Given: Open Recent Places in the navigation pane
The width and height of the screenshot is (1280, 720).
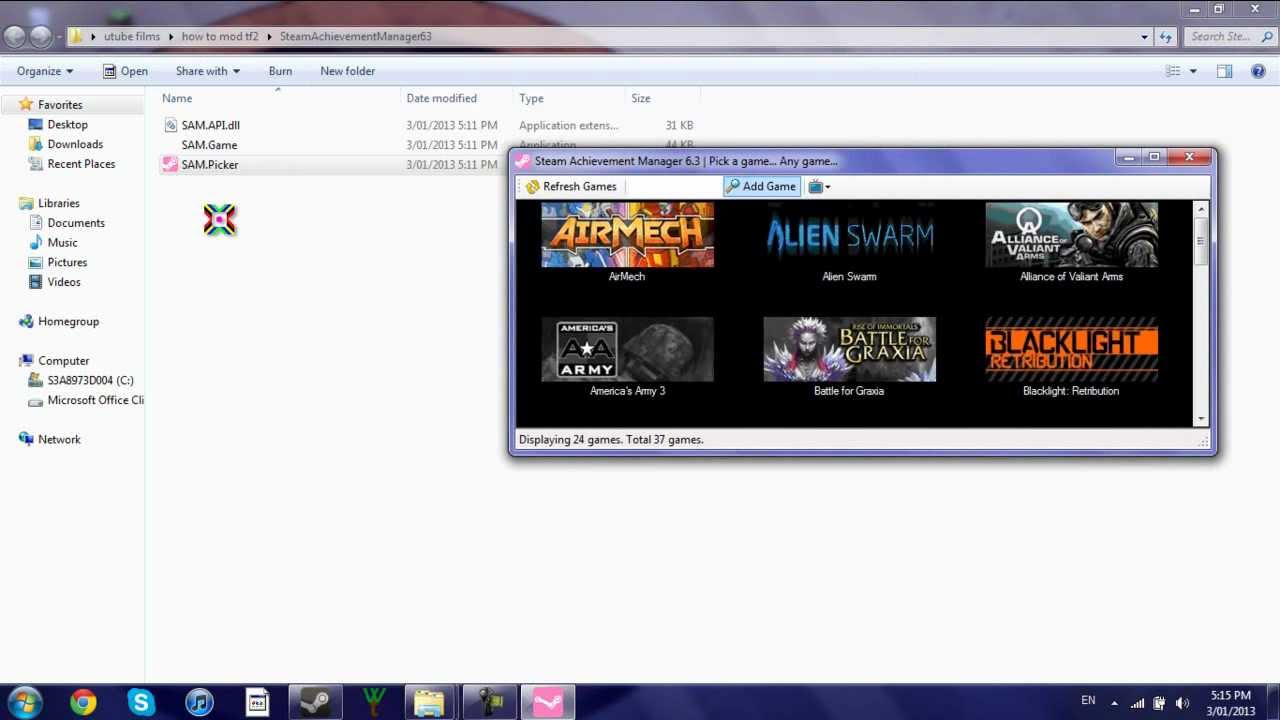Looking at the screenshot, I should coord(81,164).
